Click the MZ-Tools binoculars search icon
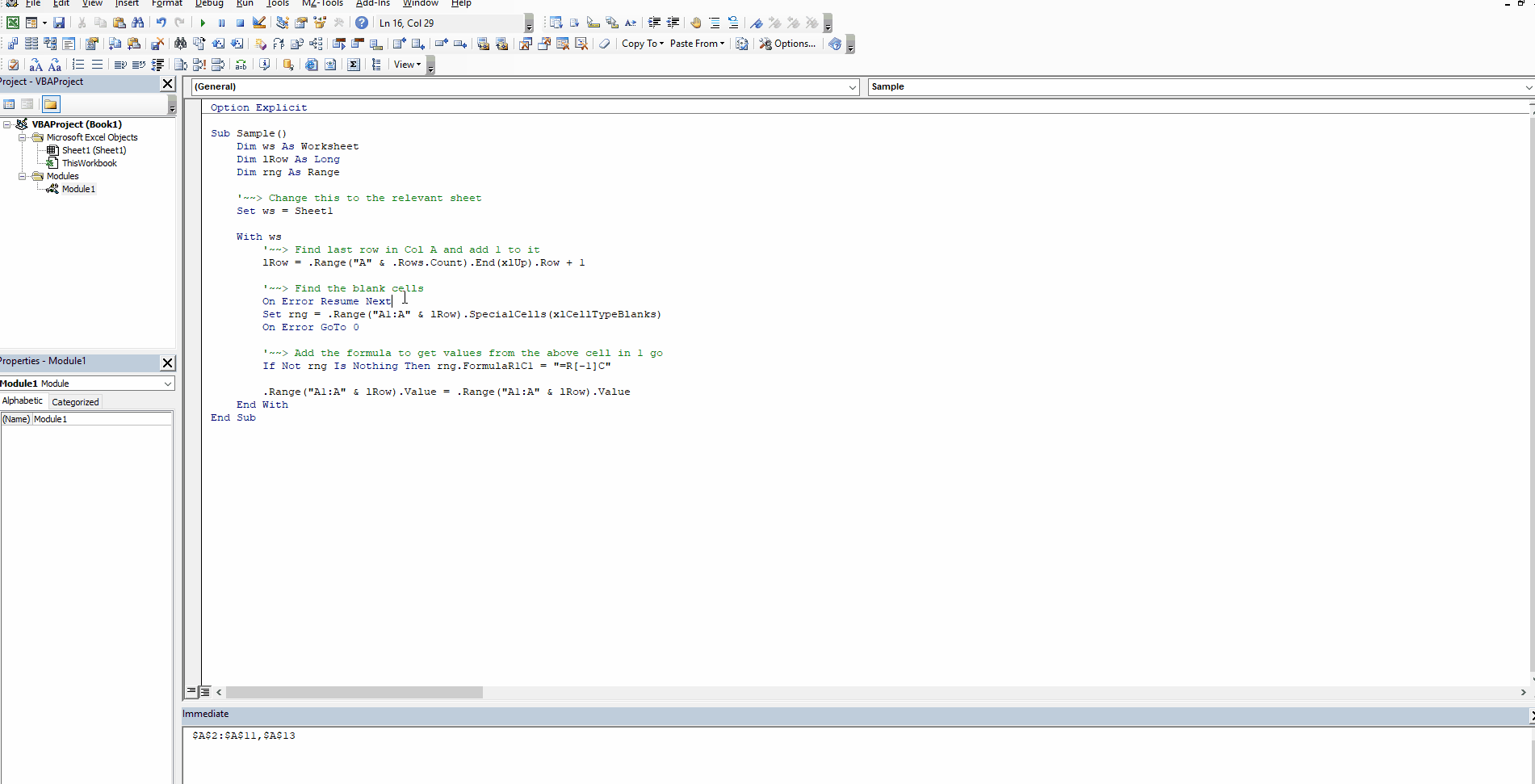Screen dimensions: 1535x784 (x=181, y=44)
